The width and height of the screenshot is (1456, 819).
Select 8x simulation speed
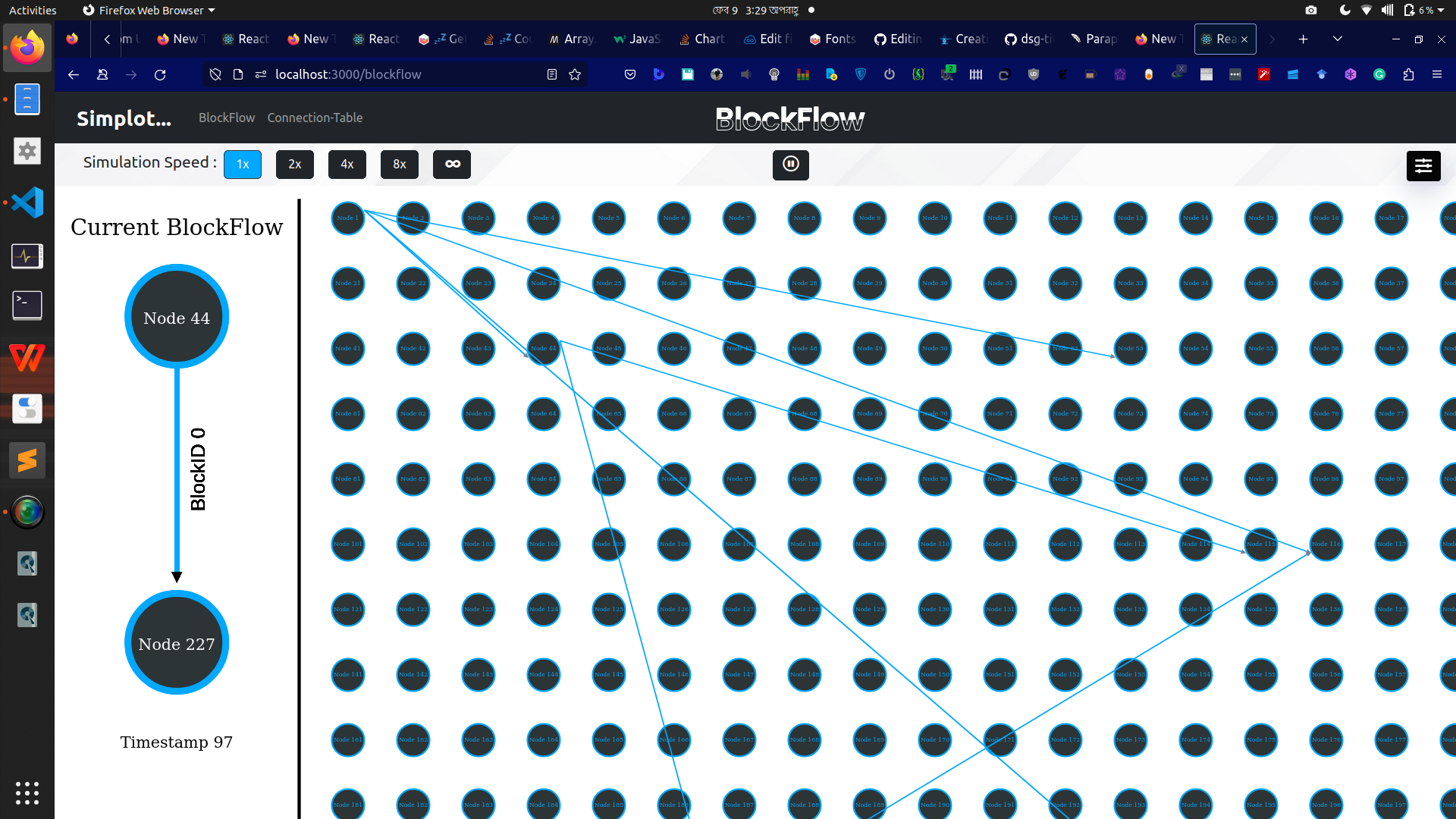[400, 164]
